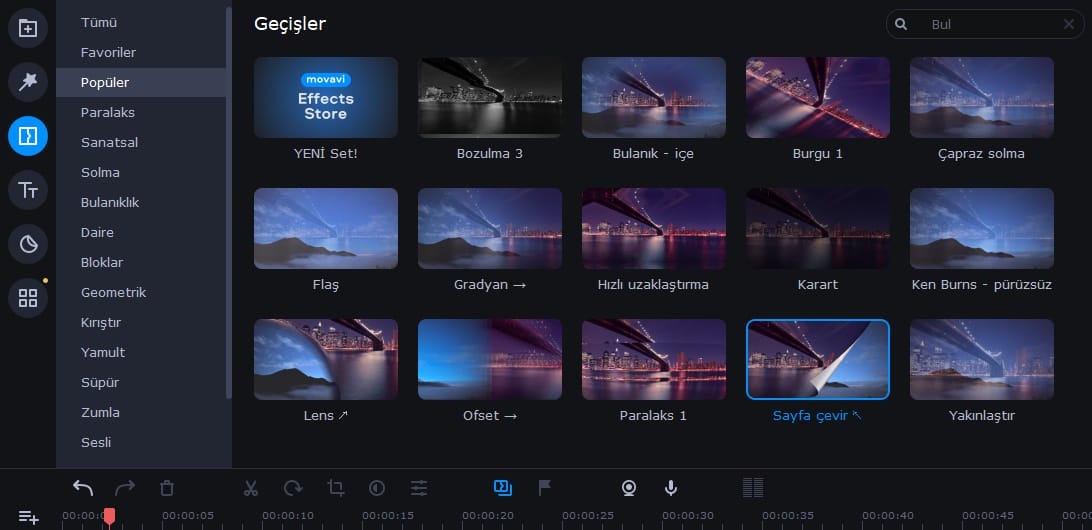Click the Geçişler panel heading
Viewport: 1092px width, 530px height.
point(290,24)
